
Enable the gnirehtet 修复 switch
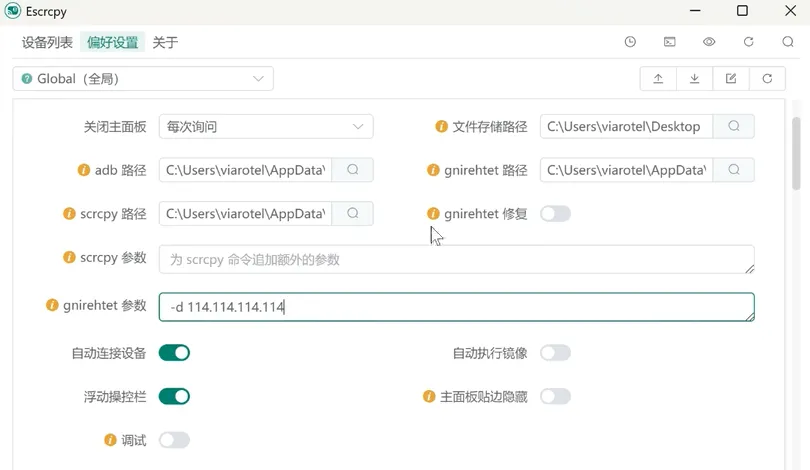click(555, 213)
